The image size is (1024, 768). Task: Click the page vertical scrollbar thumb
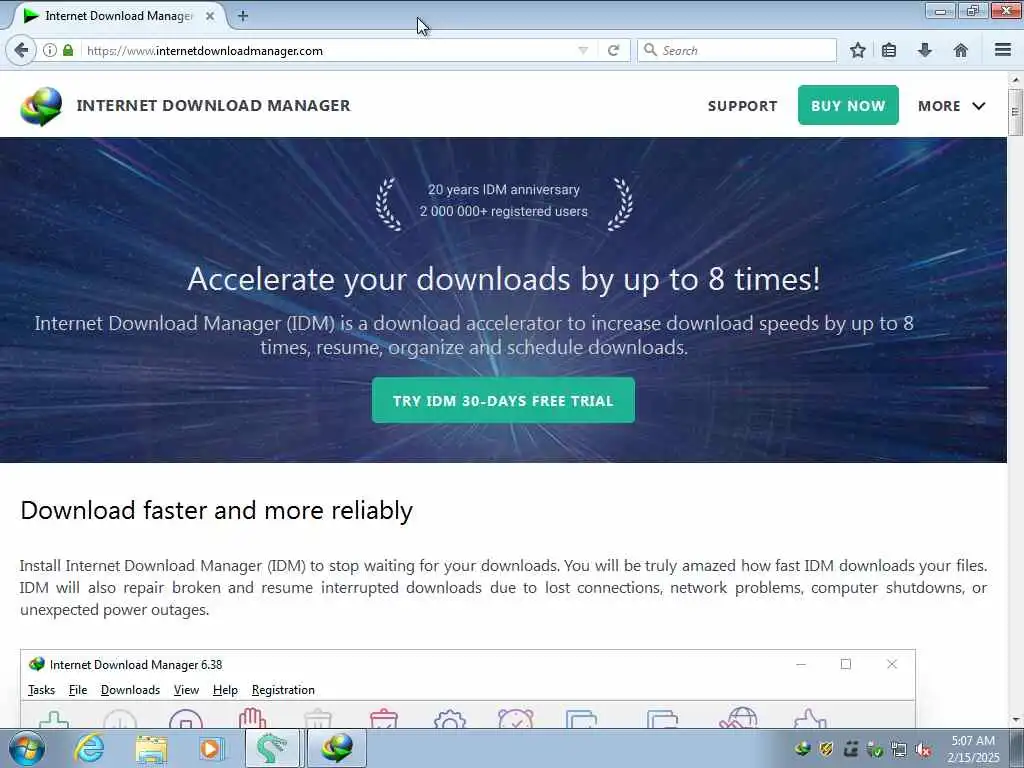click(x=1015, y=112)
